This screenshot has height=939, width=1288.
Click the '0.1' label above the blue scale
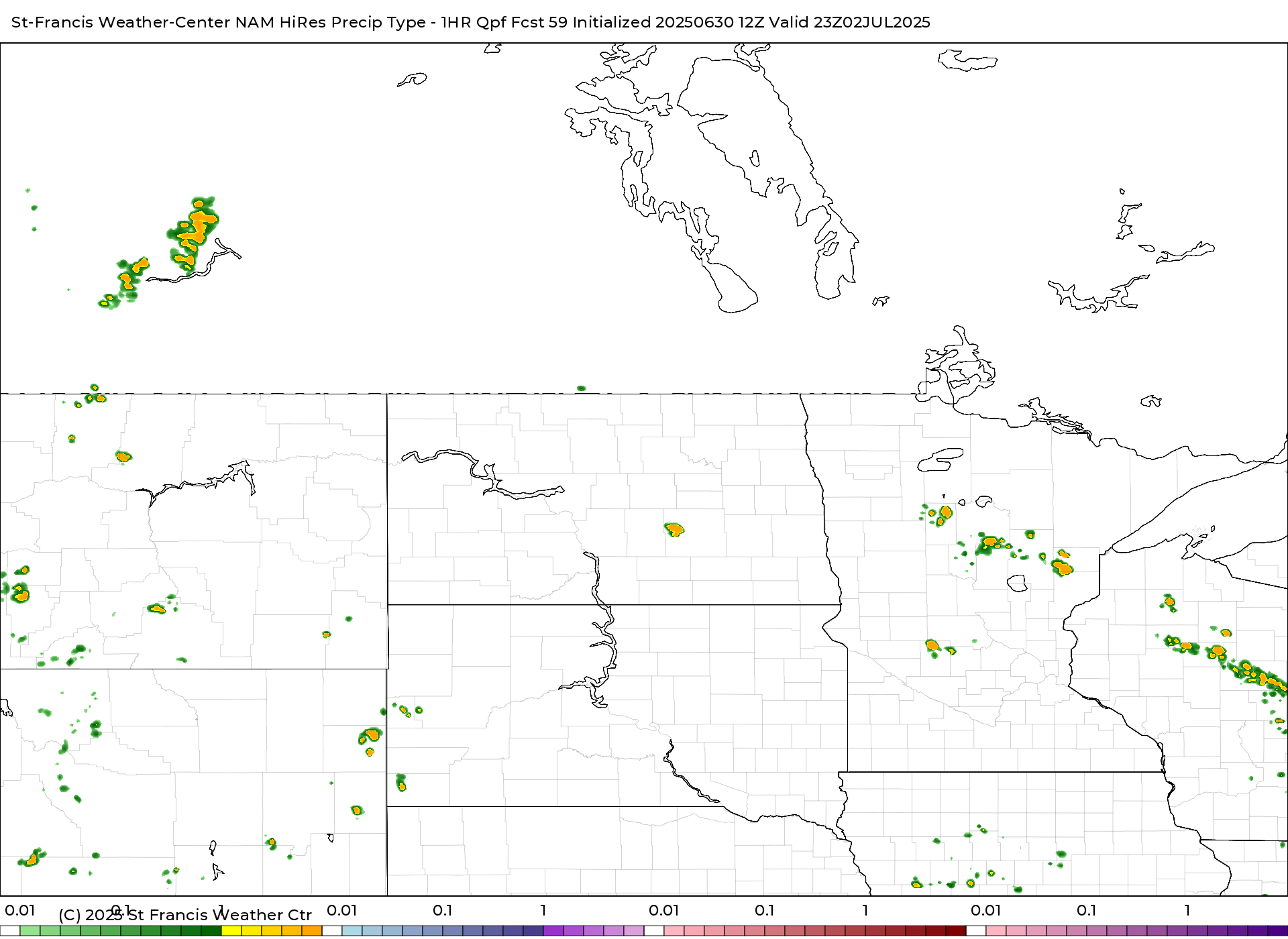(x=443, y=910)
